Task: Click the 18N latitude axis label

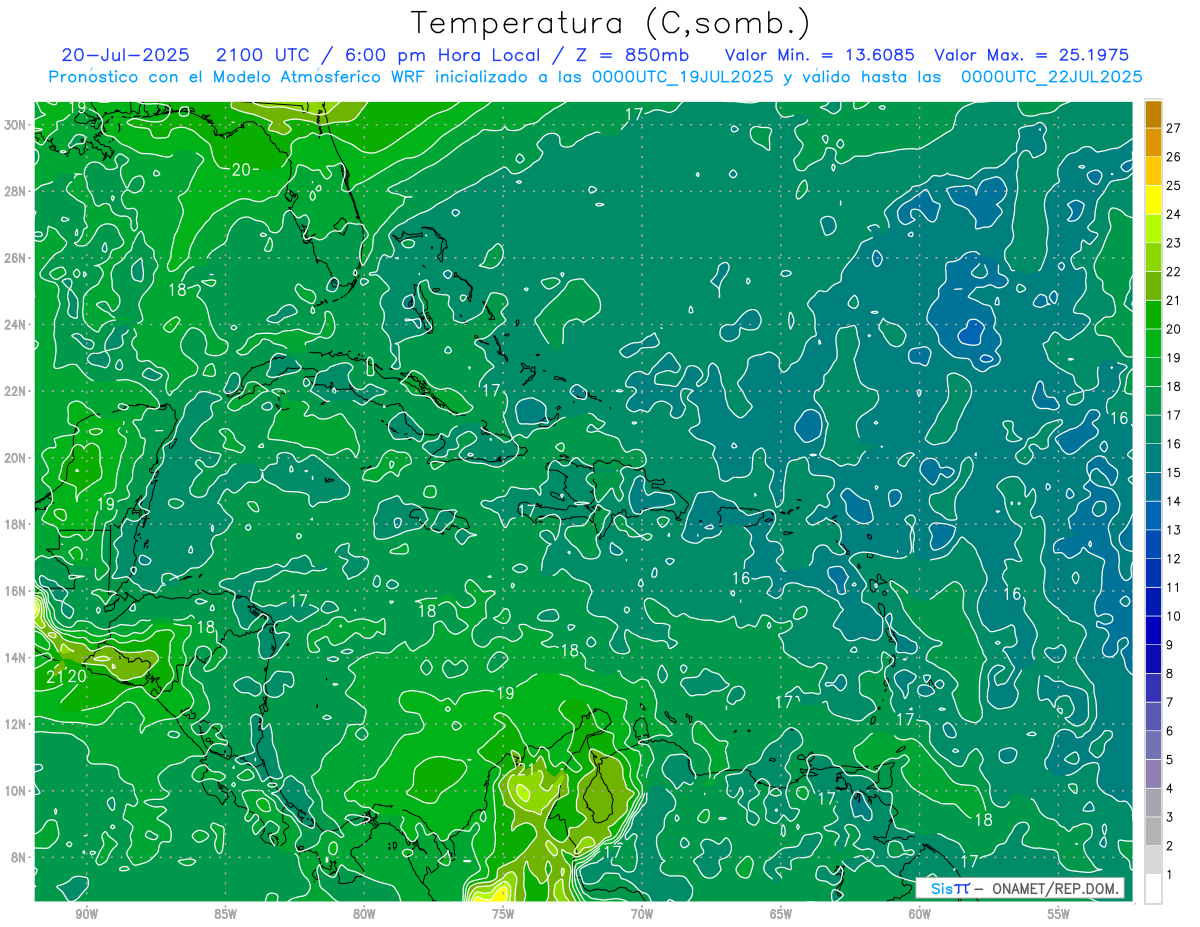Action: 15,524
